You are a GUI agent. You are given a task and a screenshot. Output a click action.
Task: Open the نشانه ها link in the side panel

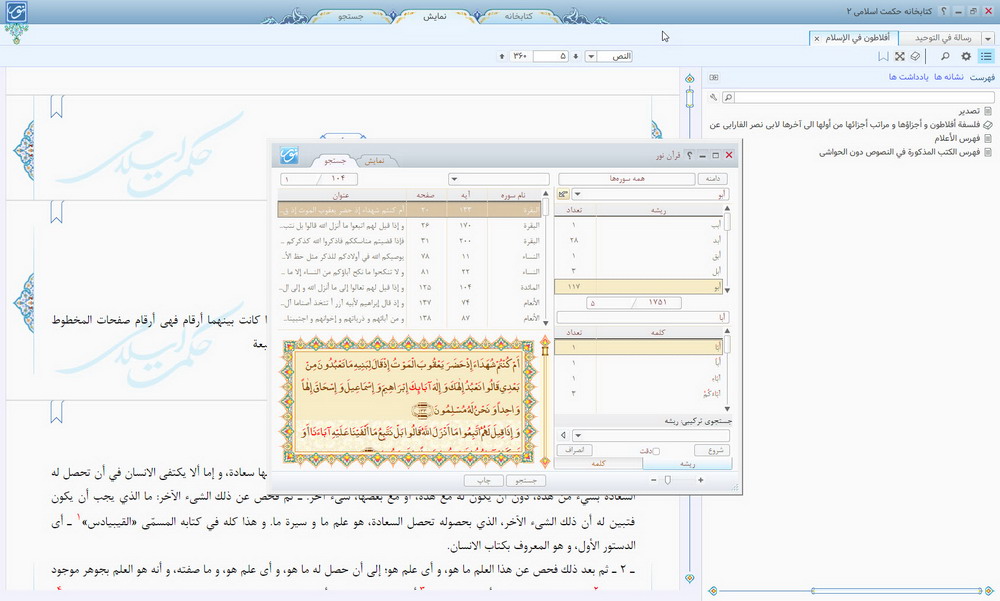point(949,77)
